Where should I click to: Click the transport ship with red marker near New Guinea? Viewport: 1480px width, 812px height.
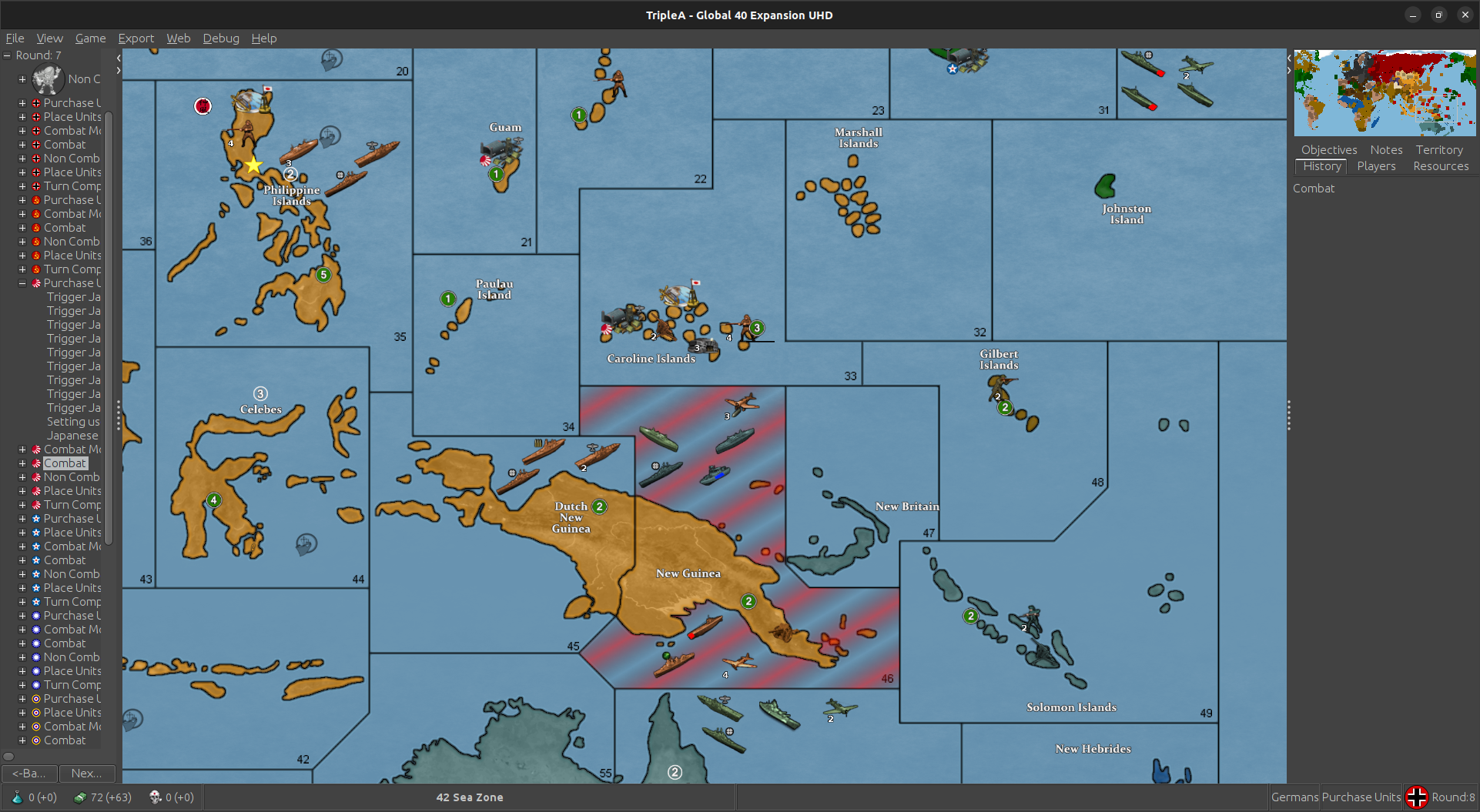tap(705, 627)
